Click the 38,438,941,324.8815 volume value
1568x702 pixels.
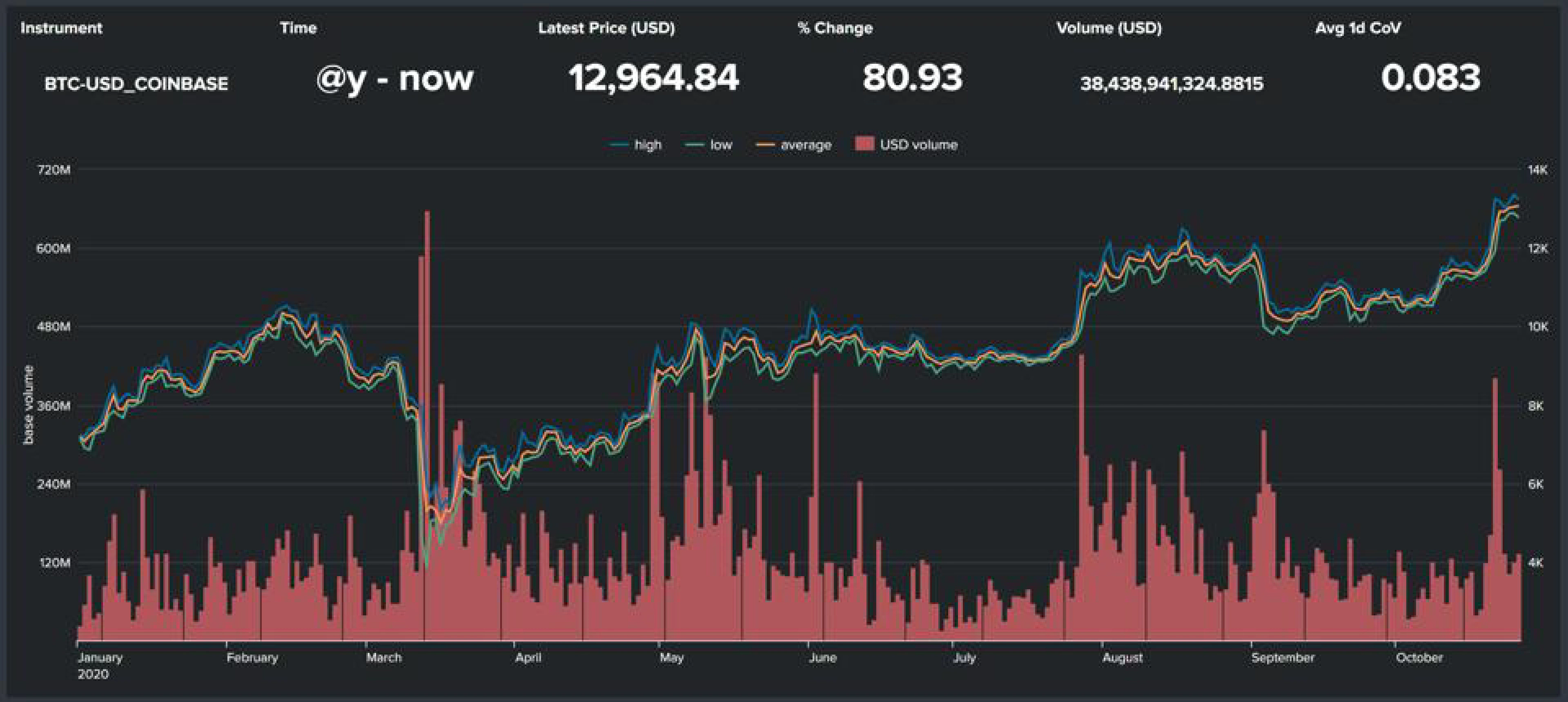1172,83
